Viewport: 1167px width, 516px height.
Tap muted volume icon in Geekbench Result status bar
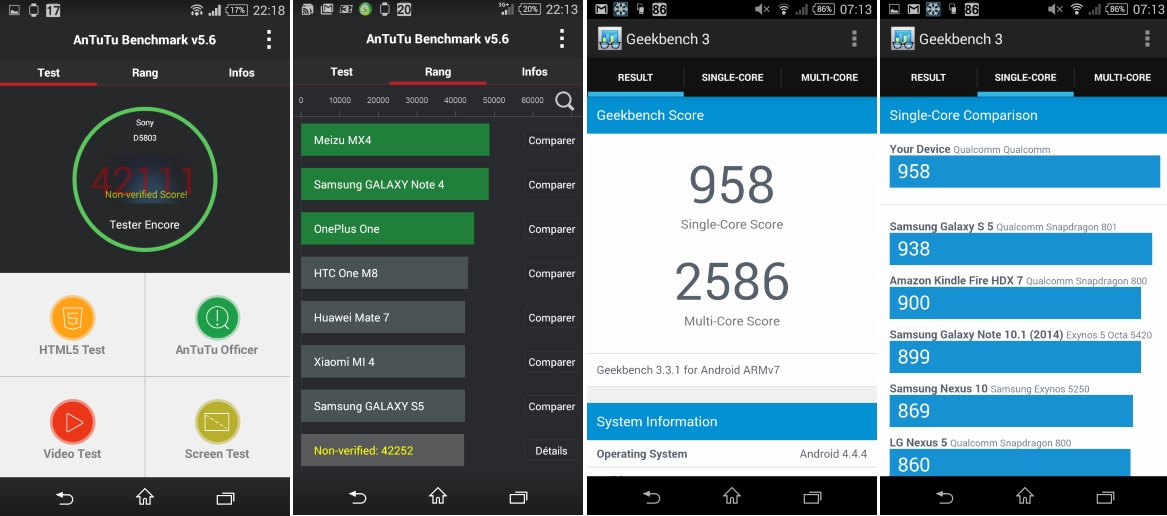point(762,10)
